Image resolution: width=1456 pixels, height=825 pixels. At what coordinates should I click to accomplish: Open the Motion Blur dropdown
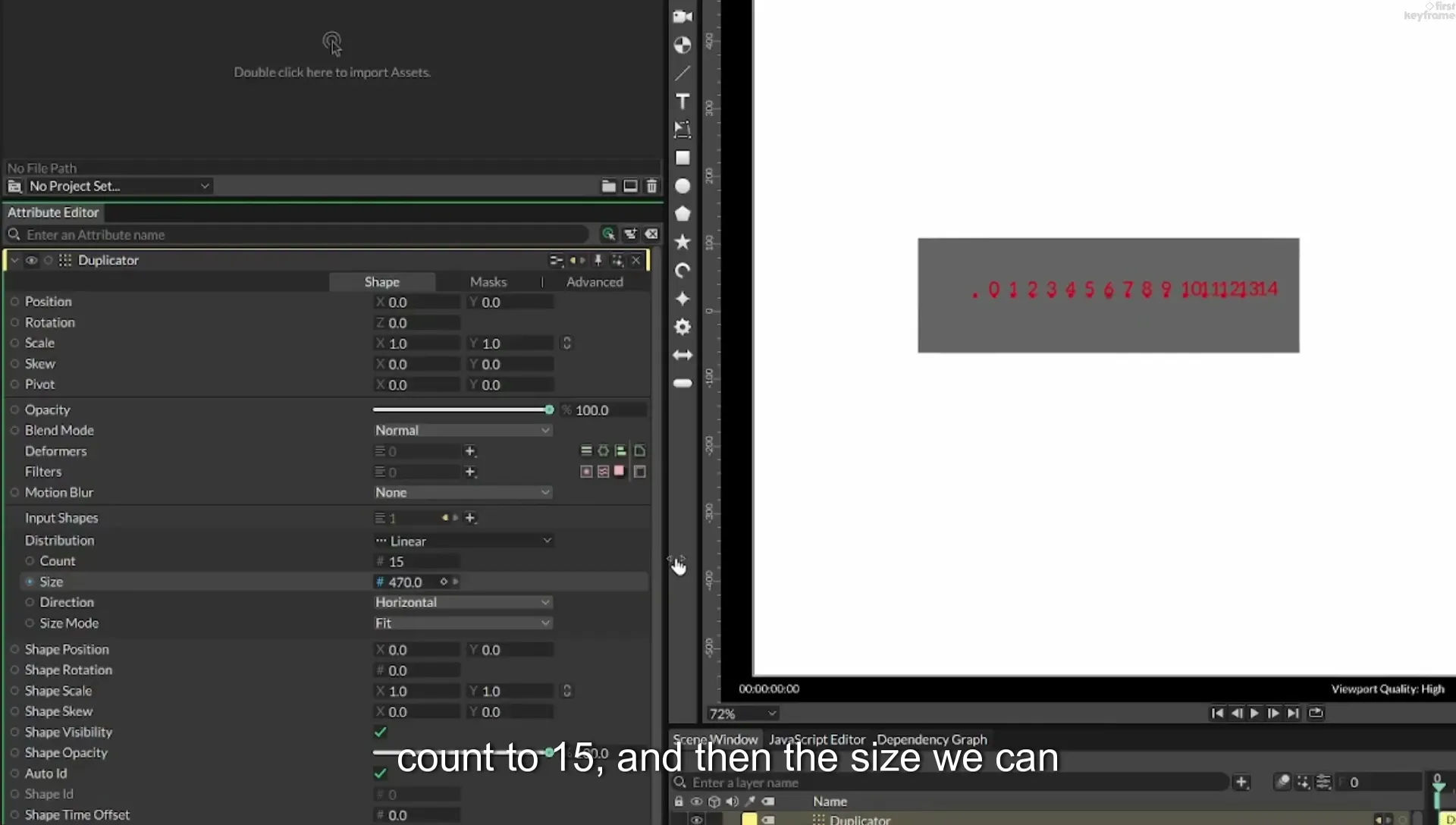coord(463,492)
